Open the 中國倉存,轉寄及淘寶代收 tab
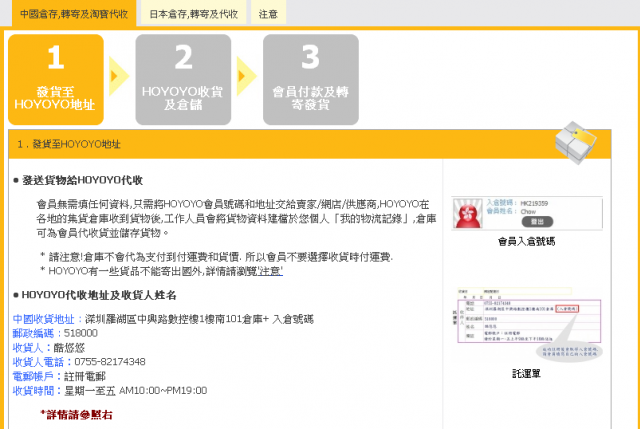Viewport: 640px width, 429px height. (x=74, y=13)
